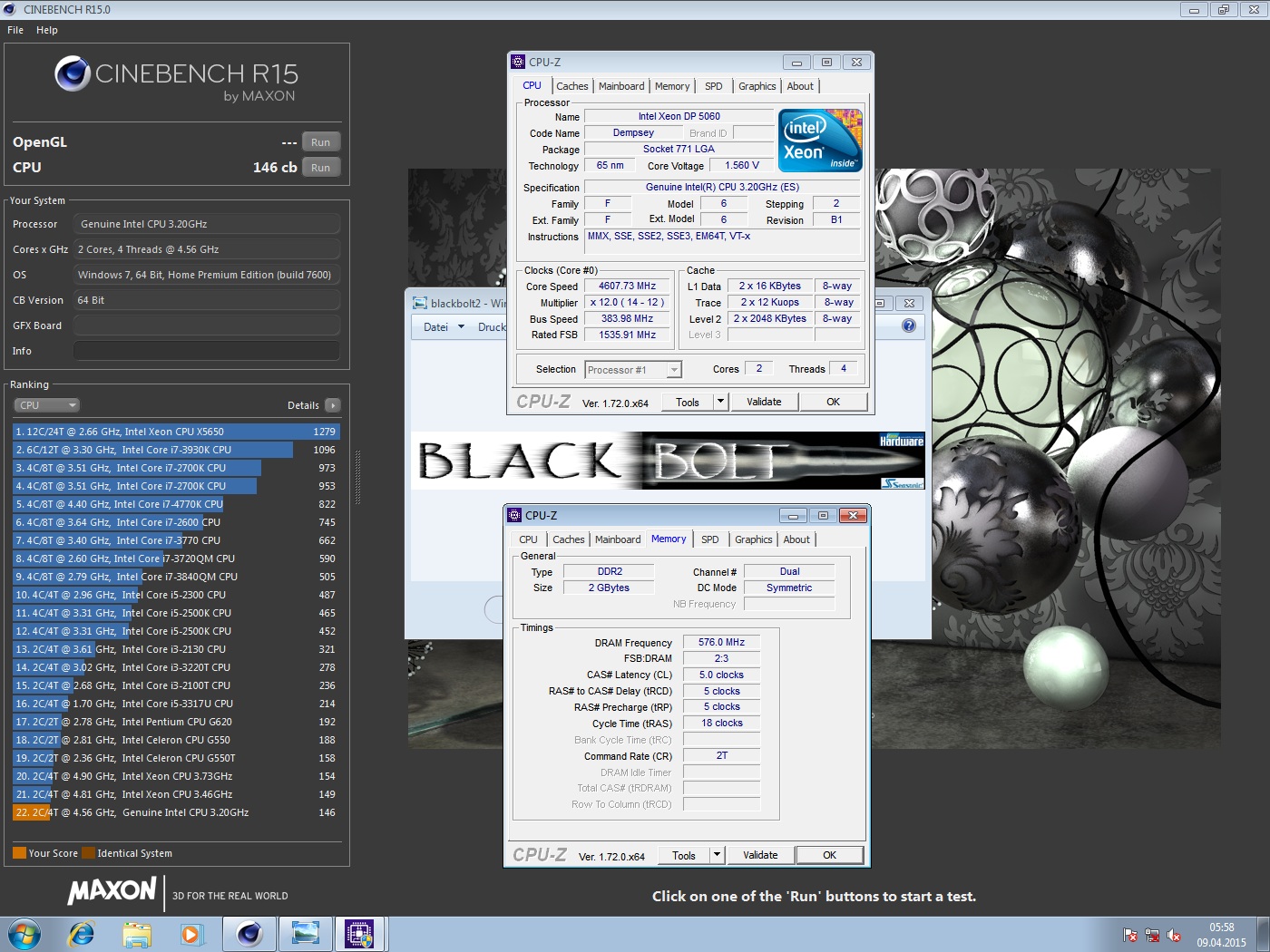Switch to CPU-Z taskbar icon
The image size is (1270, 952).
coord(360,934)
